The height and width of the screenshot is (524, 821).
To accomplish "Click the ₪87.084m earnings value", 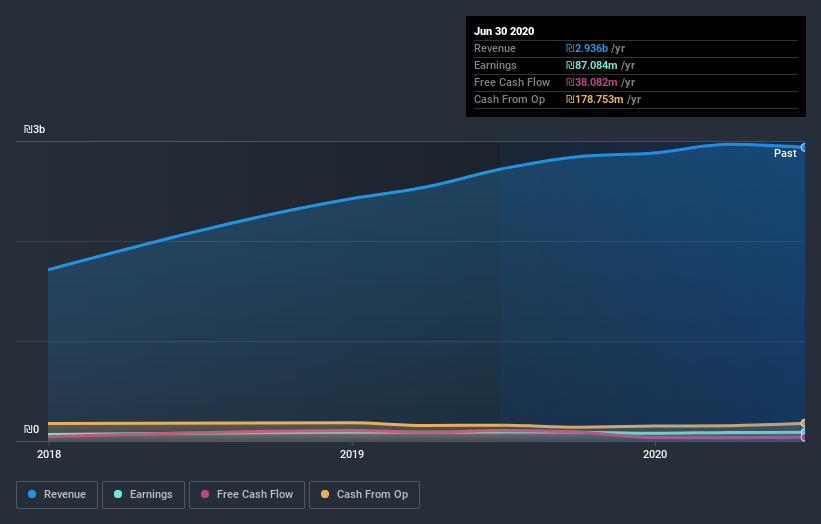I will [591, 65].
